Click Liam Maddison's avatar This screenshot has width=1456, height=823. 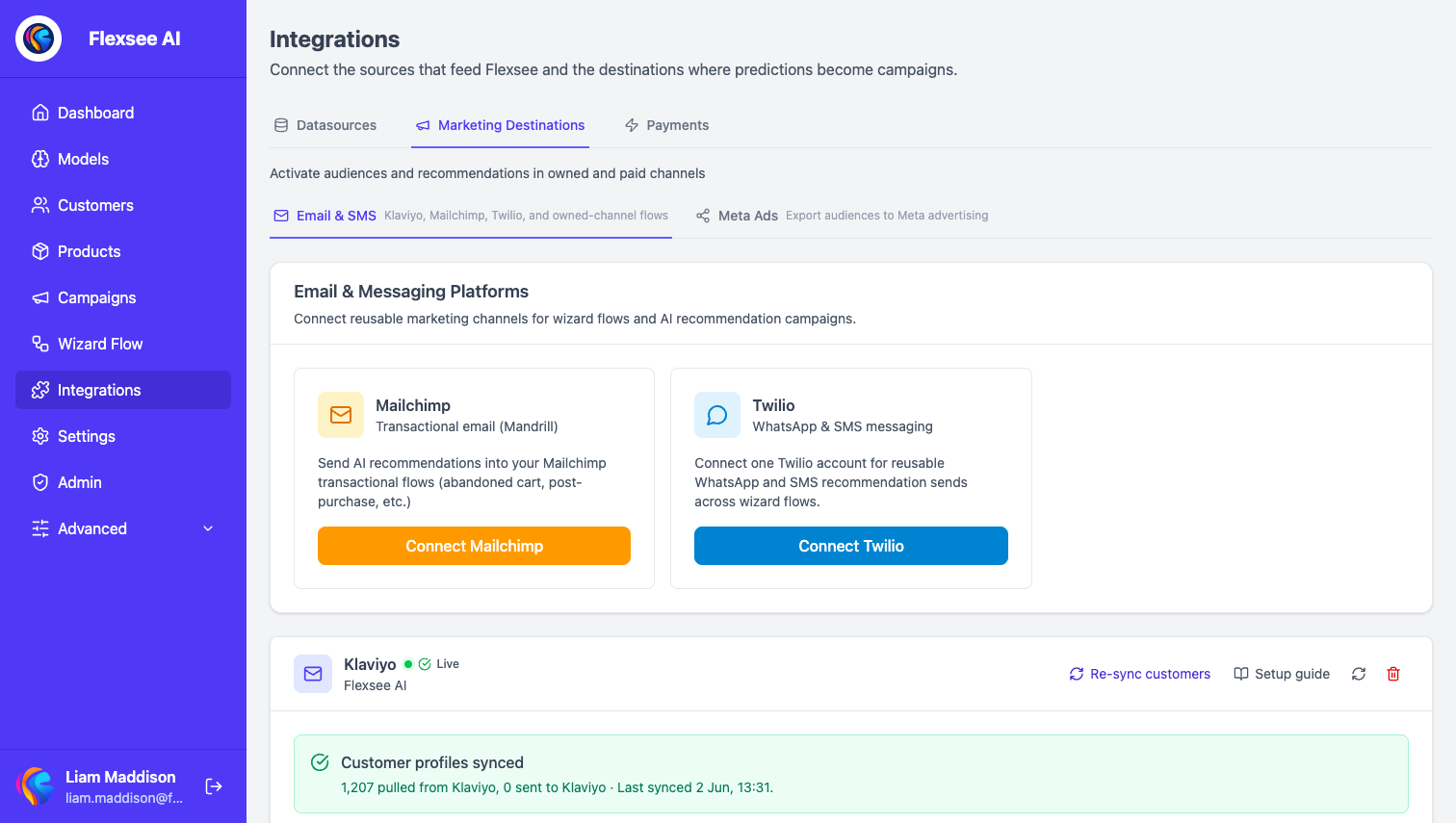pos(37,786)
